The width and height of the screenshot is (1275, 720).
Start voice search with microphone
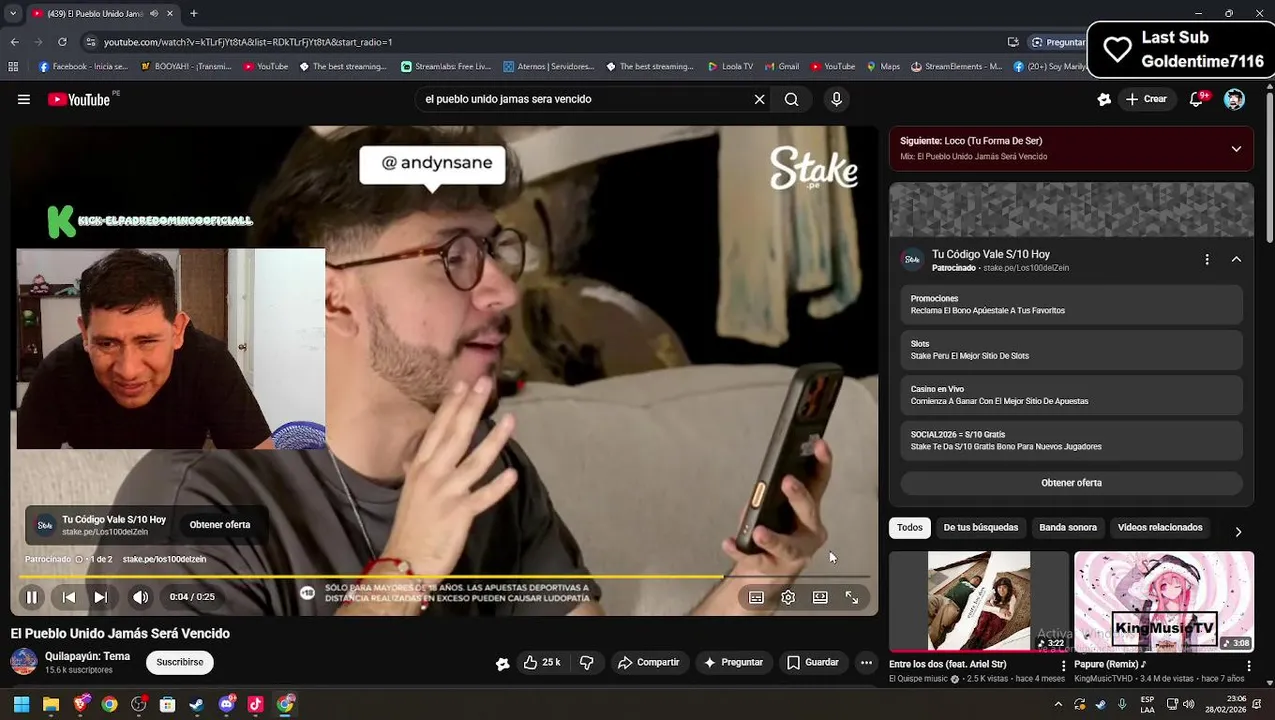click(x=837, y=99)
